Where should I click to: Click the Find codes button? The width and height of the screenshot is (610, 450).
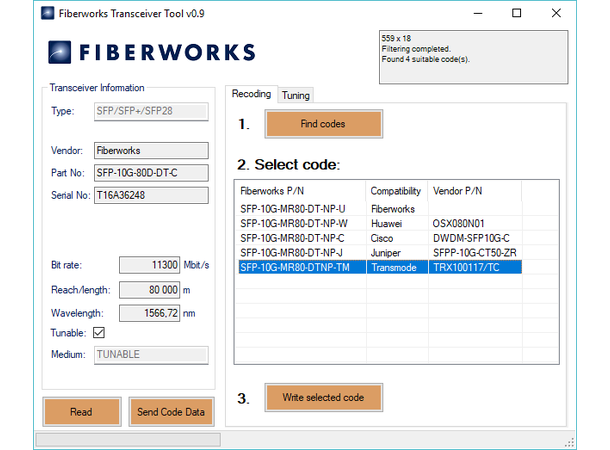point(324,124)
